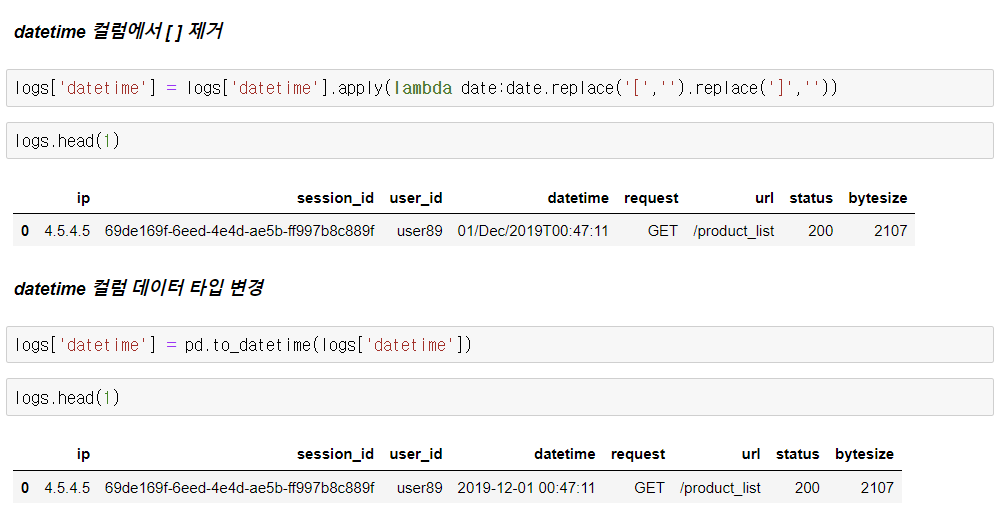Viewport: 1006px width, 507px height.
Task: Click the heading 'datetime 컬럼 데이터 타입 변경'
Action: 139,288
